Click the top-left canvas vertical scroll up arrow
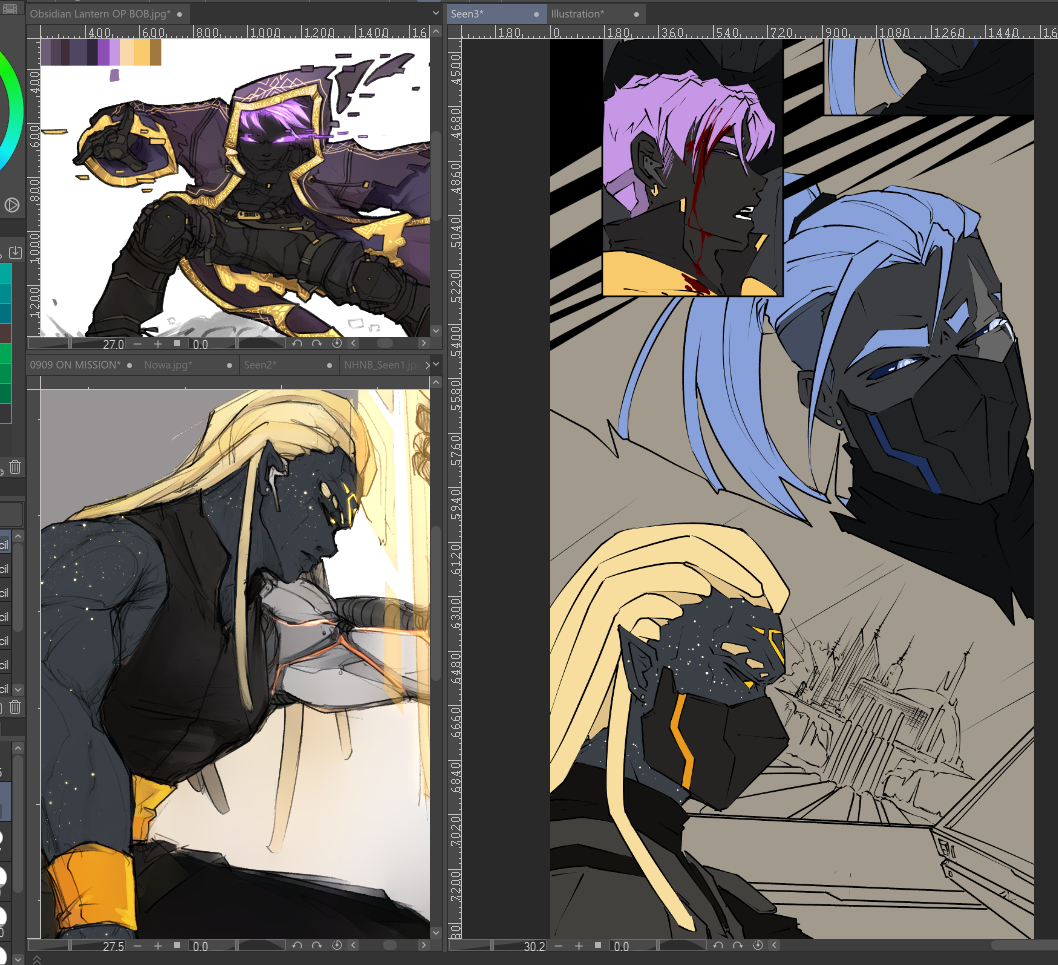The image size is (1058, 965). point(436,32)
